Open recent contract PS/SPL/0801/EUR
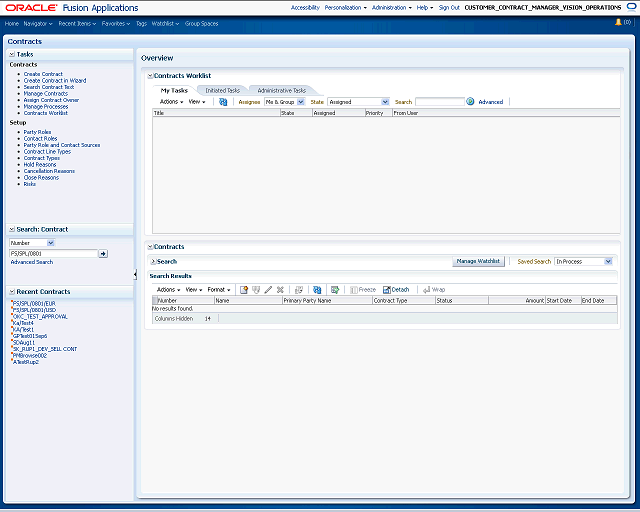 click(34, 304)
